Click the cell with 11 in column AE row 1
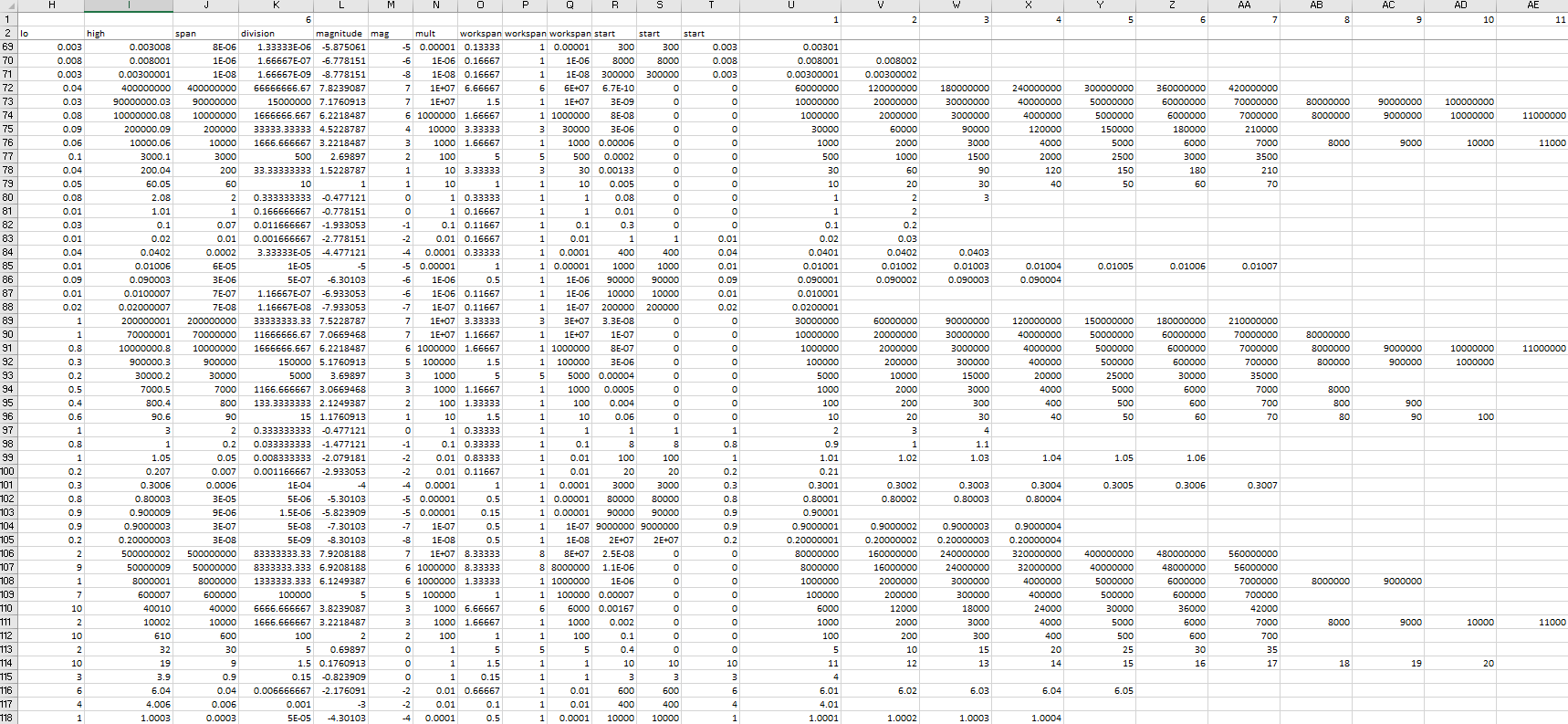The width and height of the screenshot is (1568, 724). (x=1533, y=19)
